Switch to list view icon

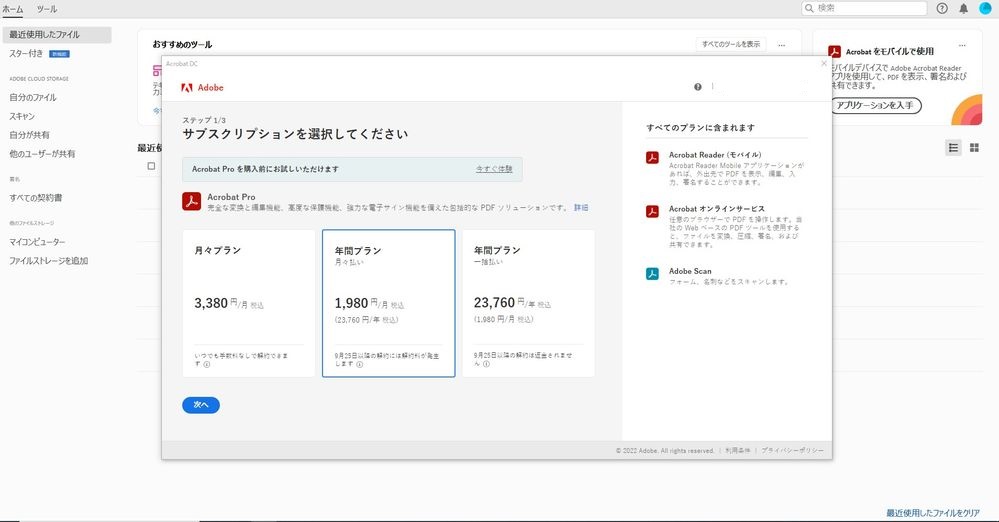[953, 148]
